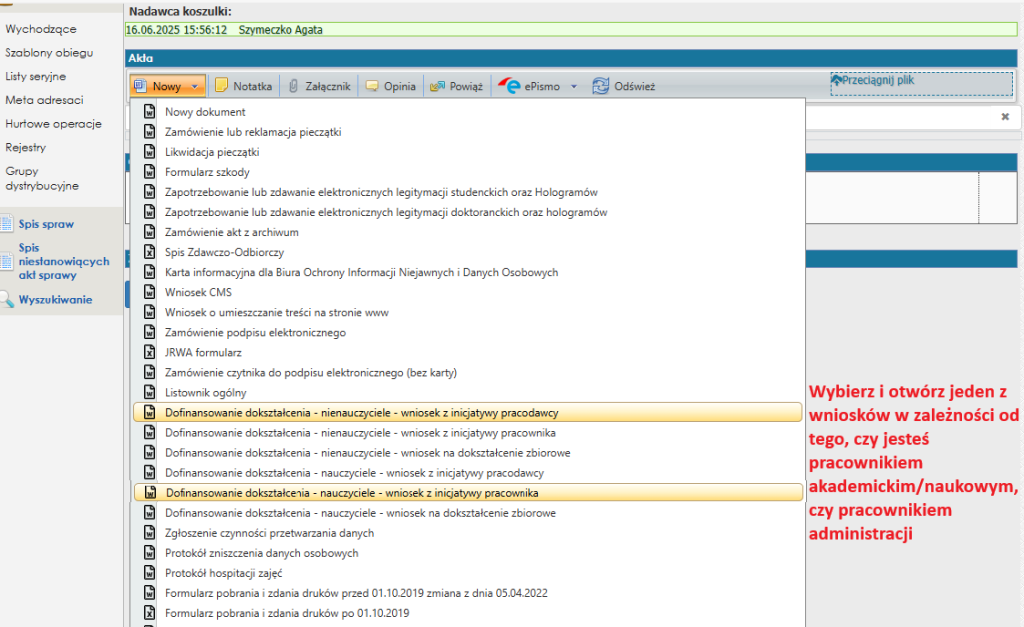The image size is (1024, 627).
Task: Click the Spis spraw list icon
Action: [x=7, y=224]
